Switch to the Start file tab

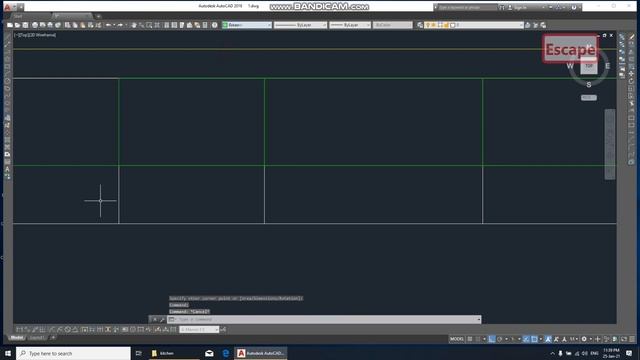[18, 16]
